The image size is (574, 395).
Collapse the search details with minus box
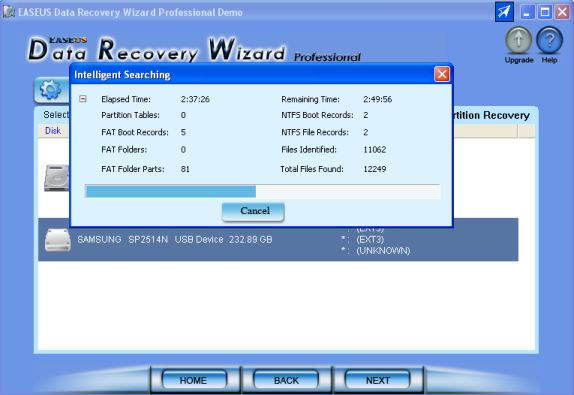83,99
